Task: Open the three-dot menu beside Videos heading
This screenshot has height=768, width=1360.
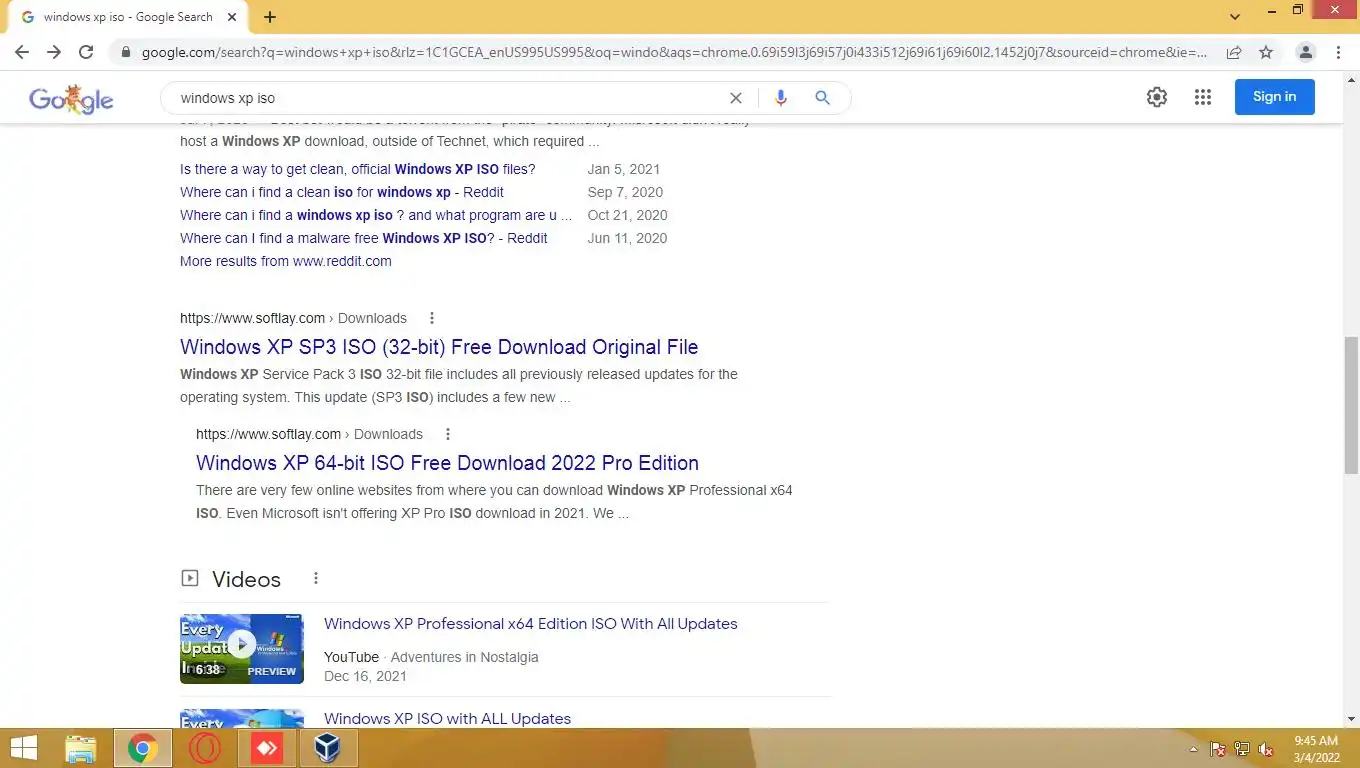Action: [x=316, y=578]
